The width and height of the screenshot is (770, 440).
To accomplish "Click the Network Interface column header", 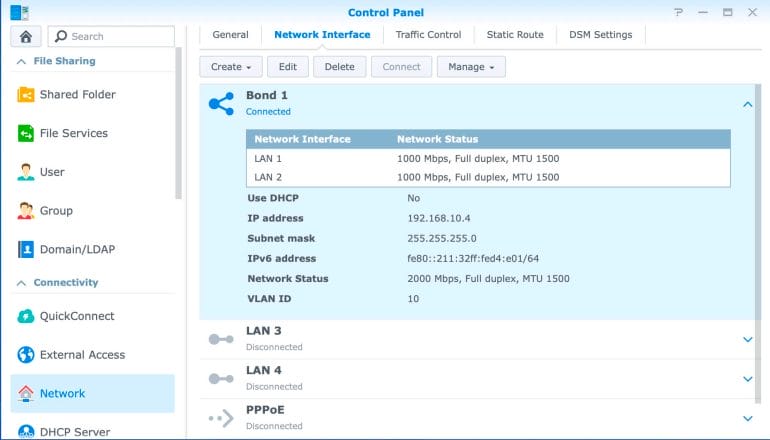I will point(302,139).
